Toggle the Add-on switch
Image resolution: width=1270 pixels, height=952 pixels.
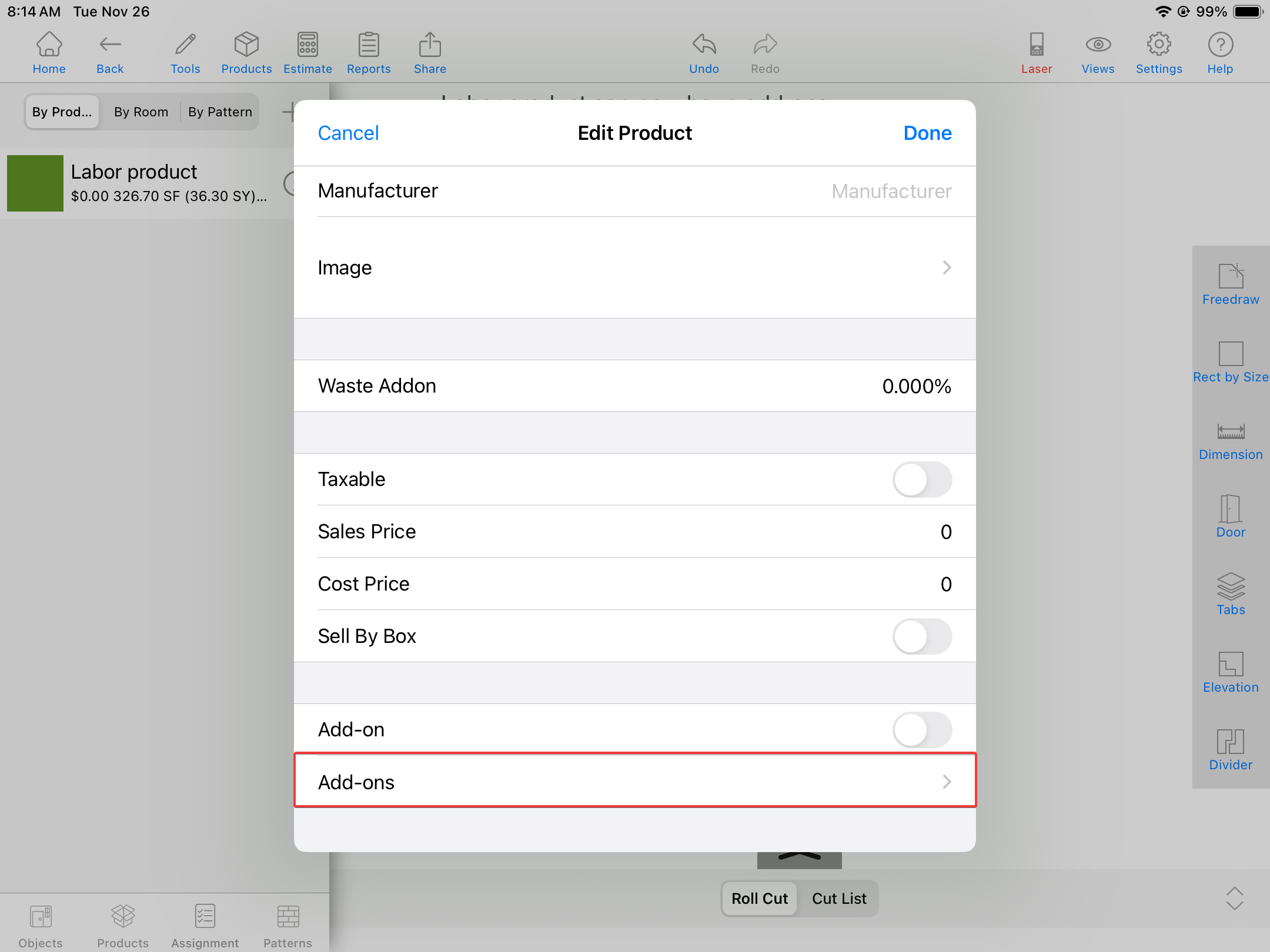pyautogui.click(x=921, y=730)
